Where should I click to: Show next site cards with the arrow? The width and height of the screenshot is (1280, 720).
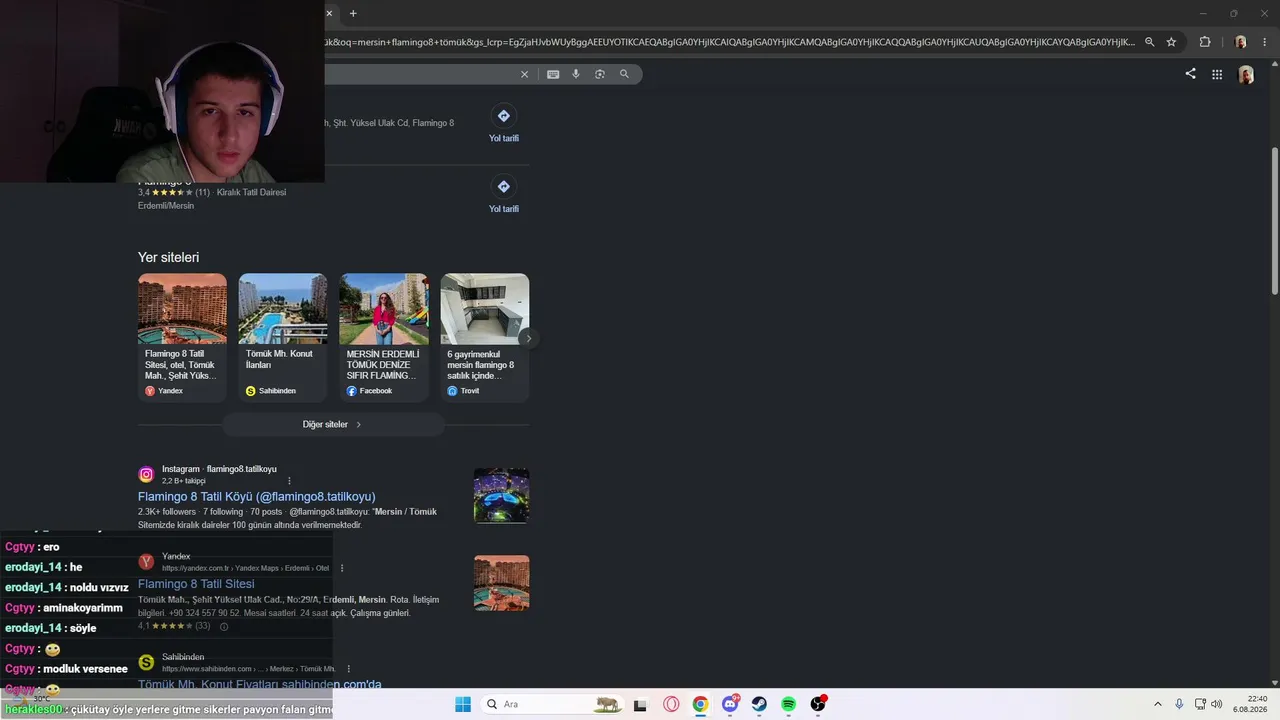coord(528,338)
